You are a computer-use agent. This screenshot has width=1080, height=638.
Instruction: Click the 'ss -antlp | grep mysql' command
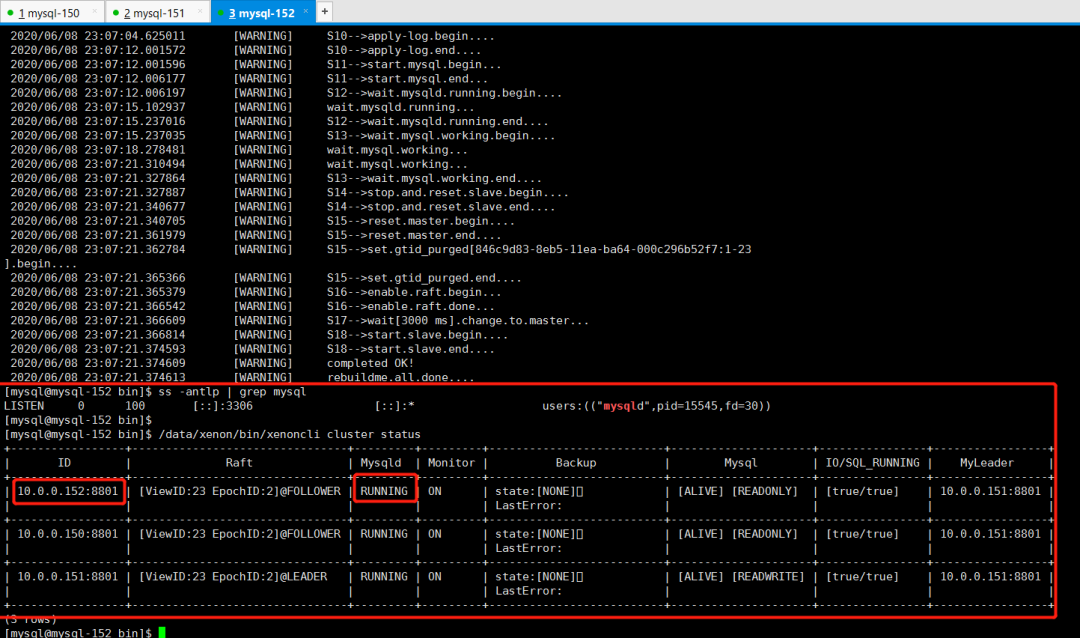[x=232, y=391]
